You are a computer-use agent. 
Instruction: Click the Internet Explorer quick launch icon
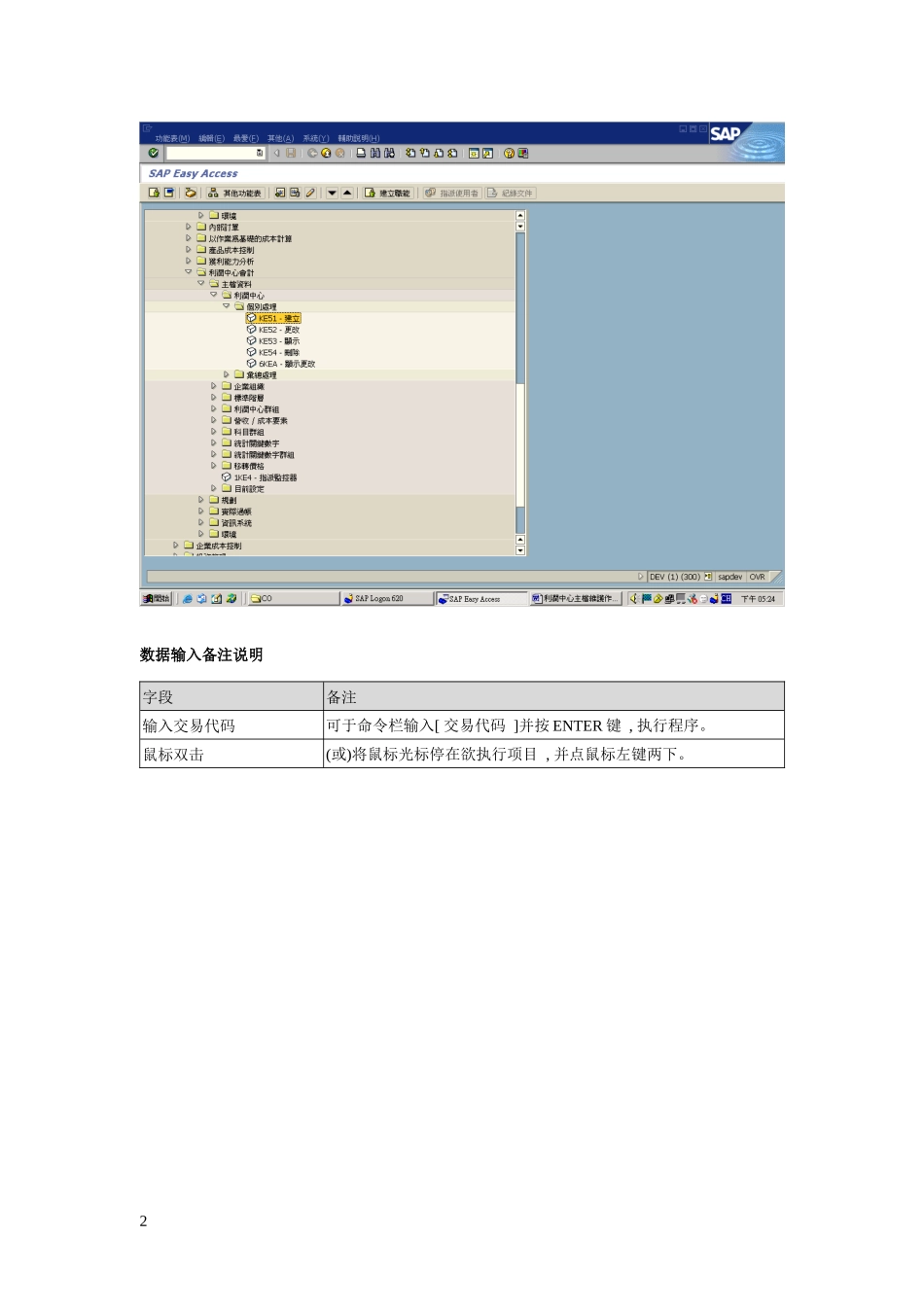pos(188,598)
